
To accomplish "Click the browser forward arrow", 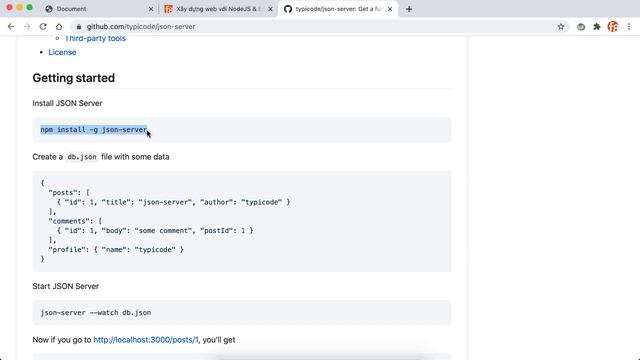I will coord(27,27).
